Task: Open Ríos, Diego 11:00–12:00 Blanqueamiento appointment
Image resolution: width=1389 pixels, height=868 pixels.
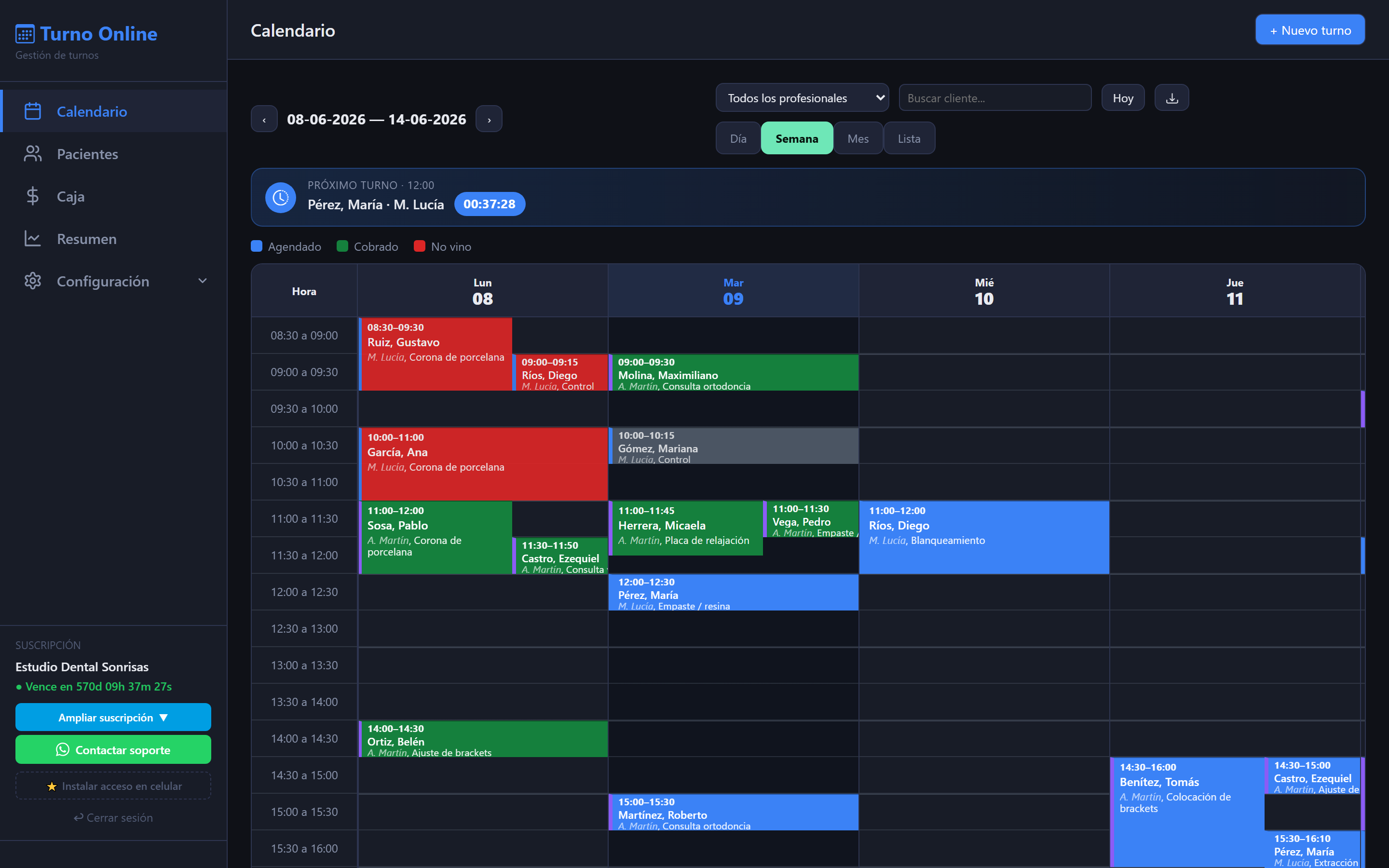Action: click(984, 537)
